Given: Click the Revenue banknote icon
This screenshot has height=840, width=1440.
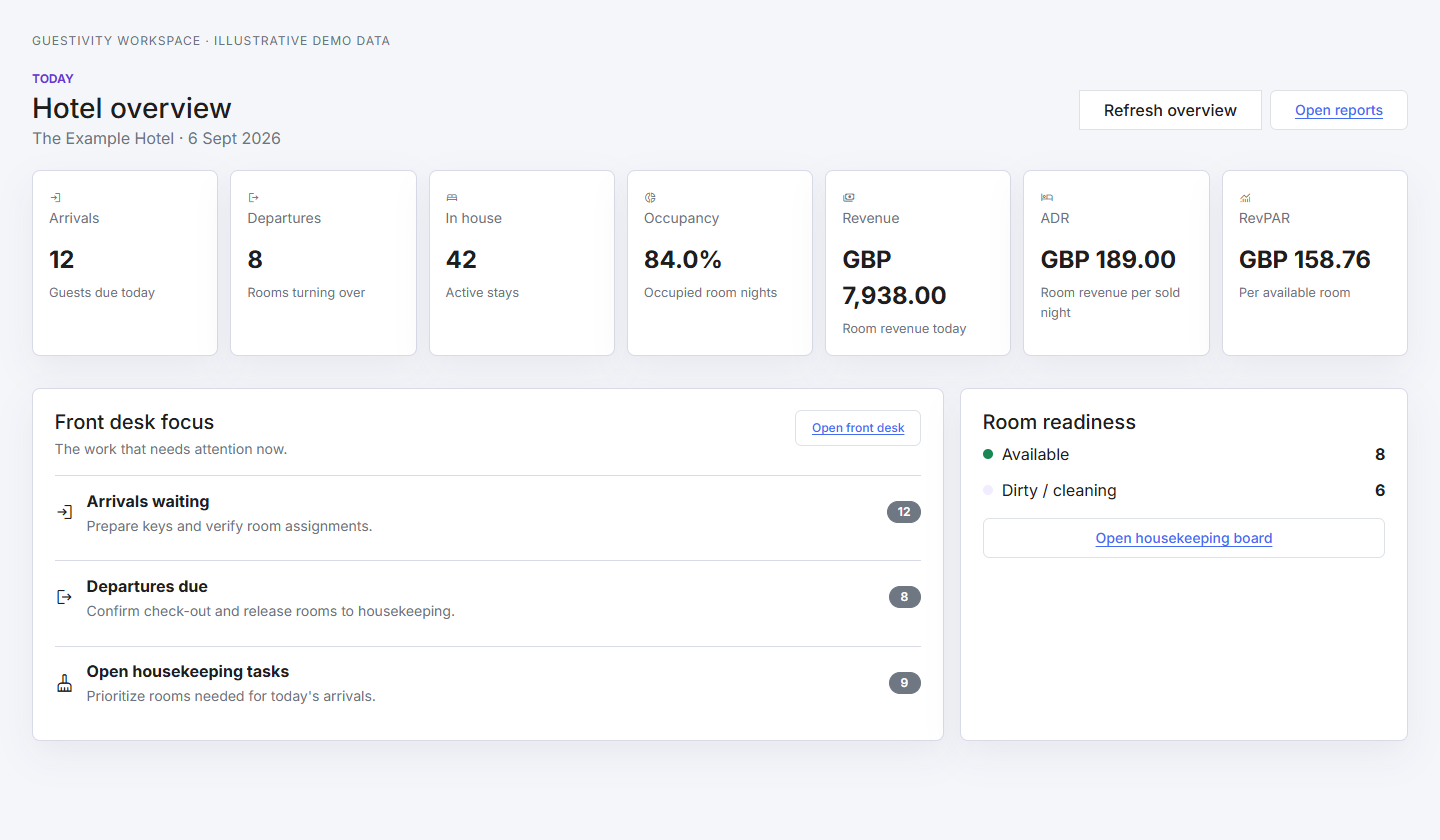Looking at the screenshot, I should (848, 198).
